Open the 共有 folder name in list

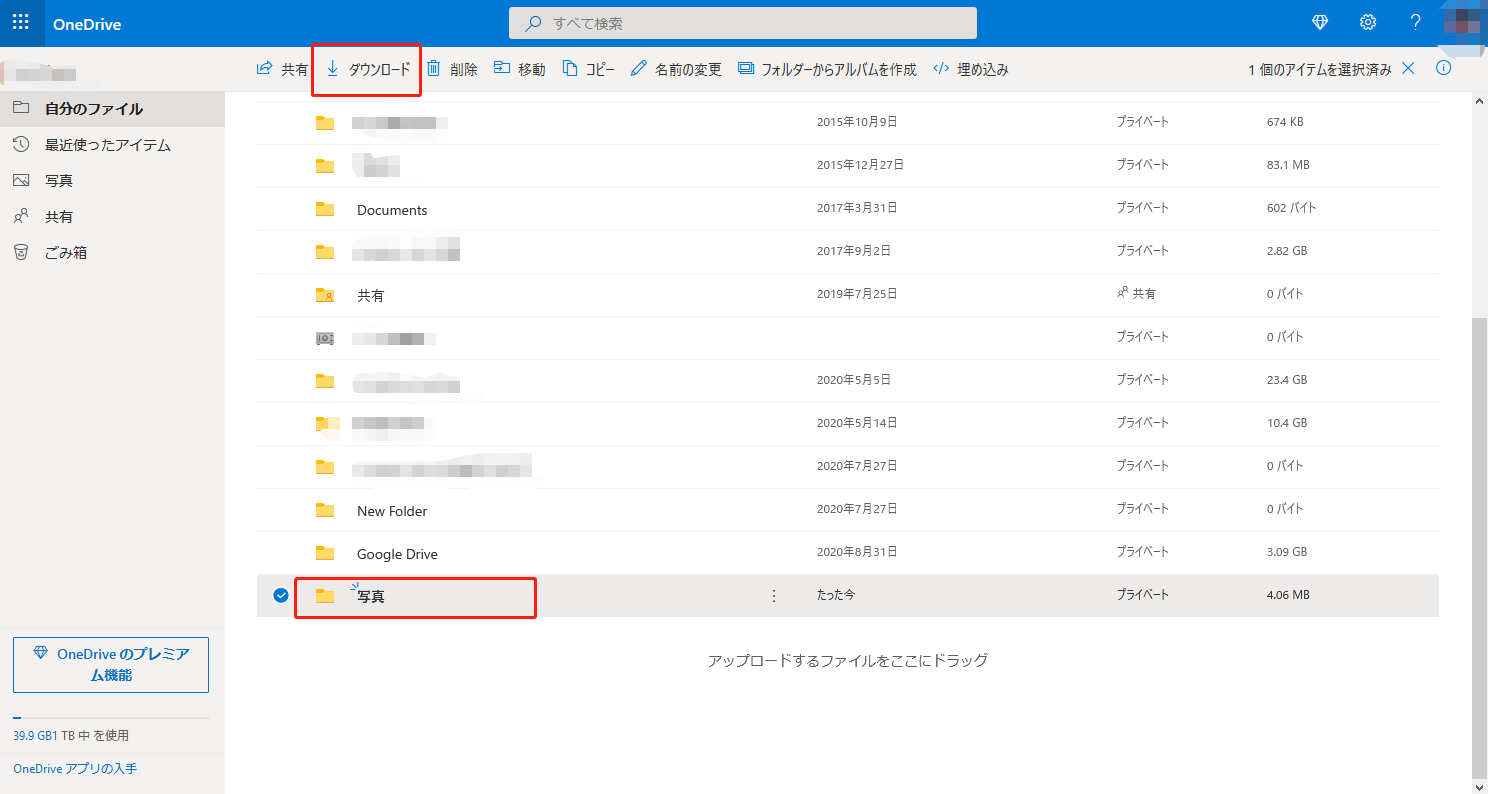click(x=371, y=296)
